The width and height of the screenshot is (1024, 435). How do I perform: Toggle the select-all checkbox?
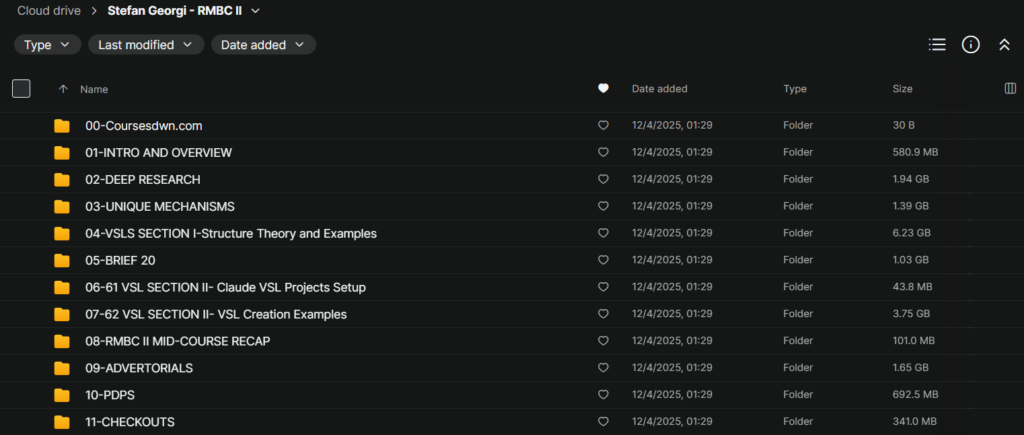(21, 89)
